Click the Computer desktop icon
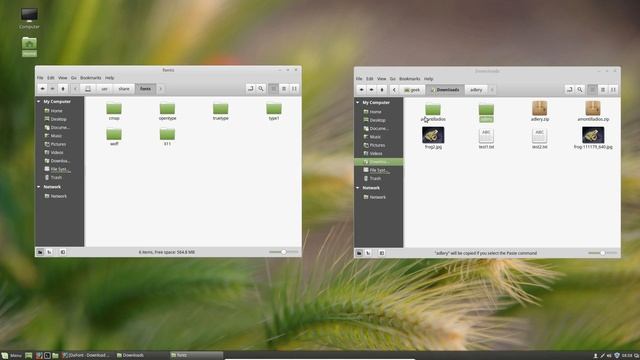Viewport: 640px width, 360px height. tap(29, 18)
